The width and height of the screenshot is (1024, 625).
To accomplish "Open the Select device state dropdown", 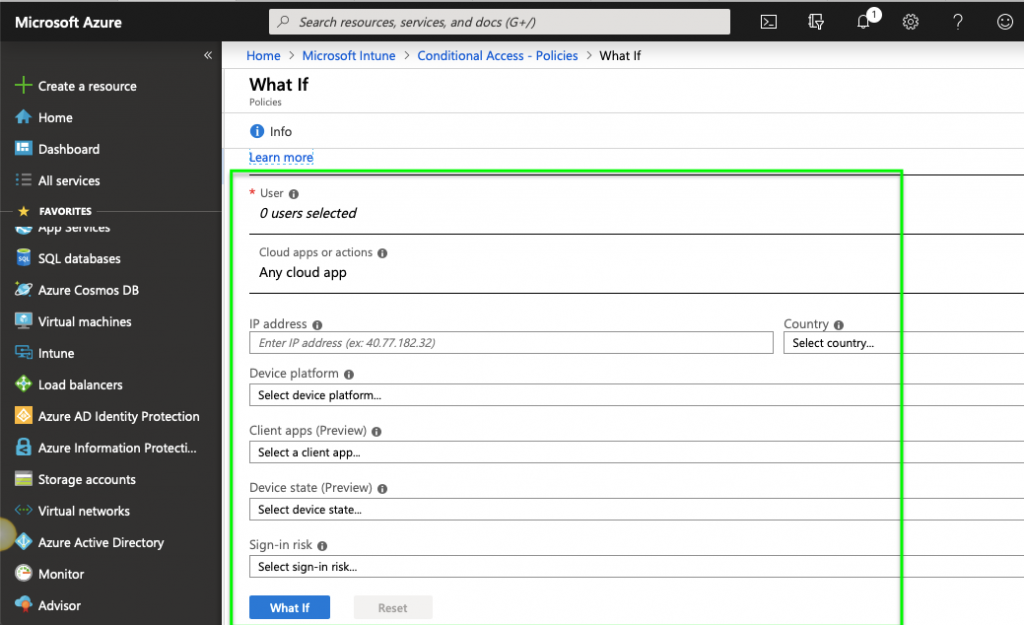I will pos(637,509).
